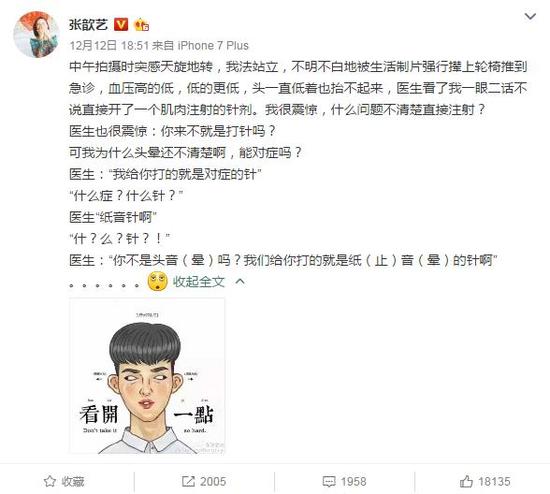550x494 pixels.
Task: Click the membership crown badge icon
Action: pos(142,25)
